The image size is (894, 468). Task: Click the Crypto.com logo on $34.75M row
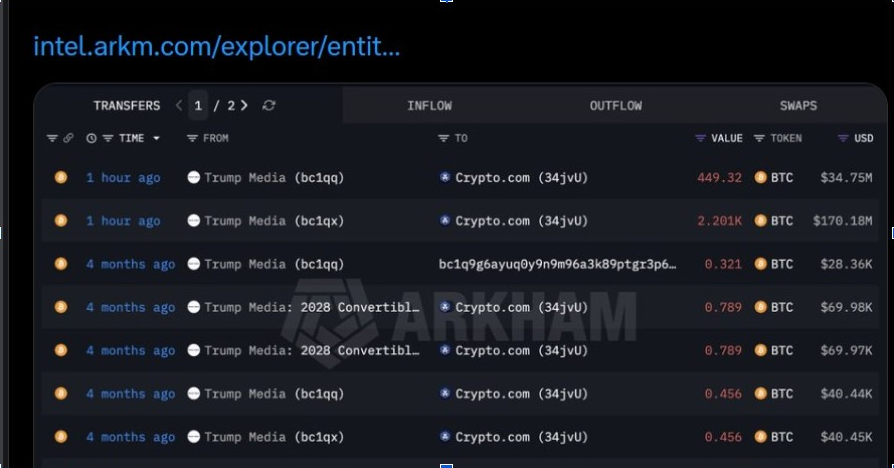(x=445, y=177)
